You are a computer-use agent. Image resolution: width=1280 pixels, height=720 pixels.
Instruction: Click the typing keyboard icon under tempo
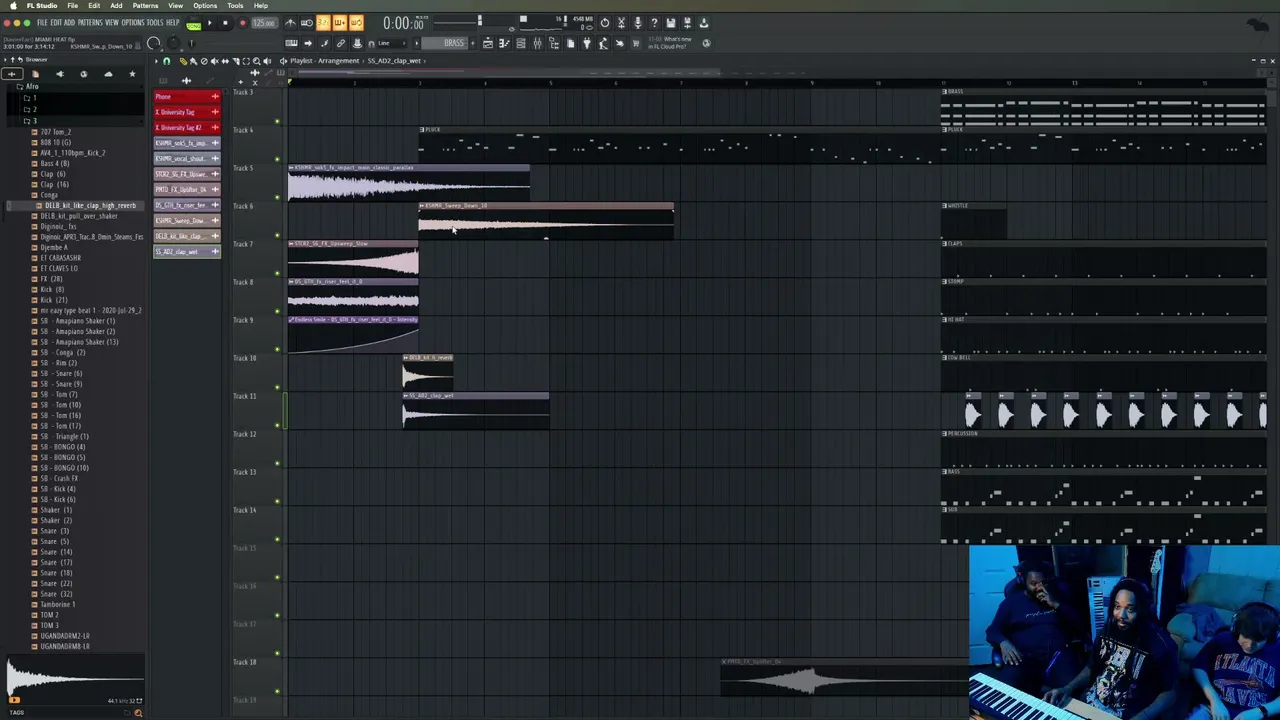point(291,43)
